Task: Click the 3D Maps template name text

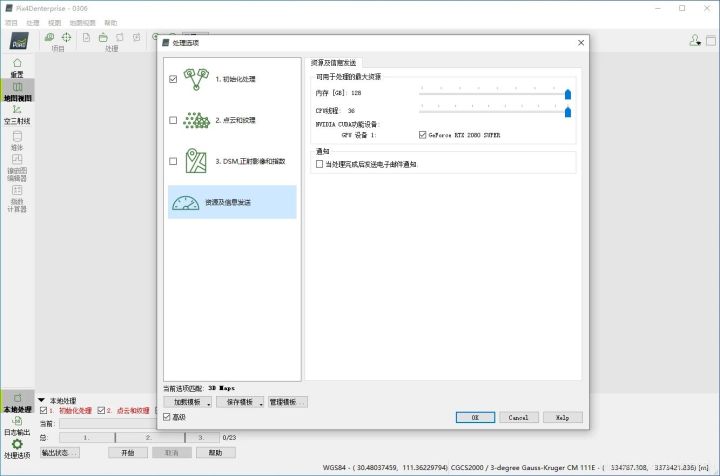Action: tap(221, 388)
